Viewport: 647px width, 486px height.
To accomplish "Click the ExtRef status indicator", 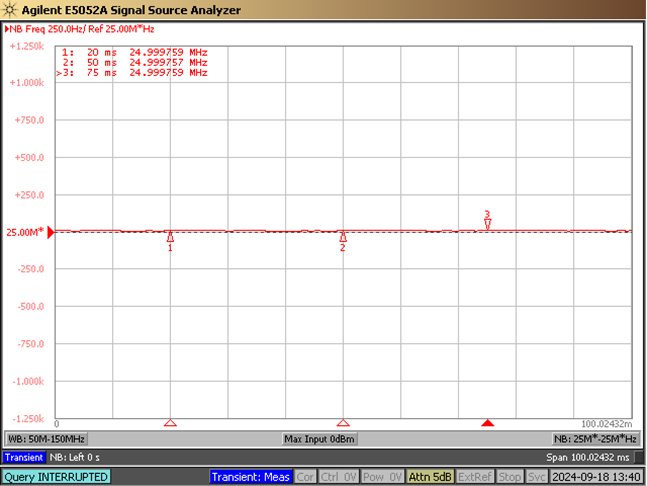I will click(475, 477).
